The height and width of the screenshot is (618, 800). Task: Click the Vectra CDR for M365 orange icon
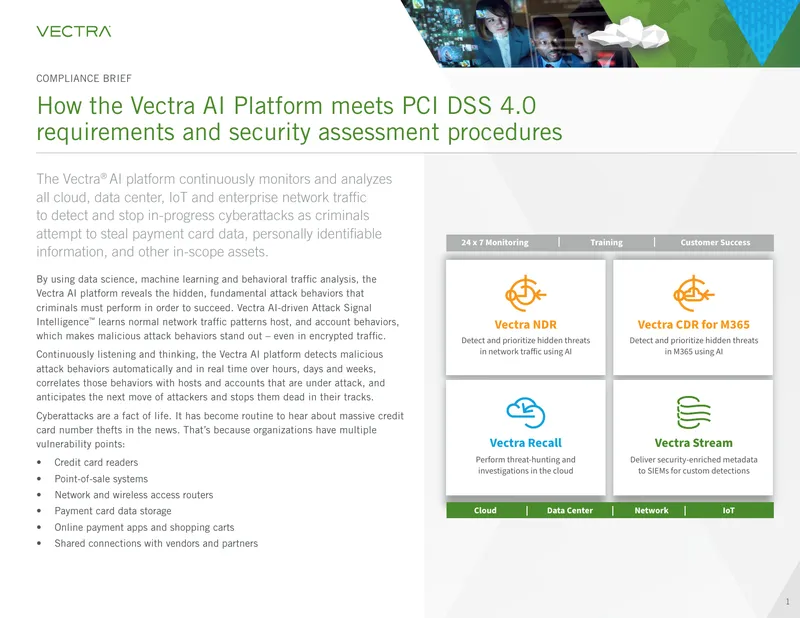(693, 293)
